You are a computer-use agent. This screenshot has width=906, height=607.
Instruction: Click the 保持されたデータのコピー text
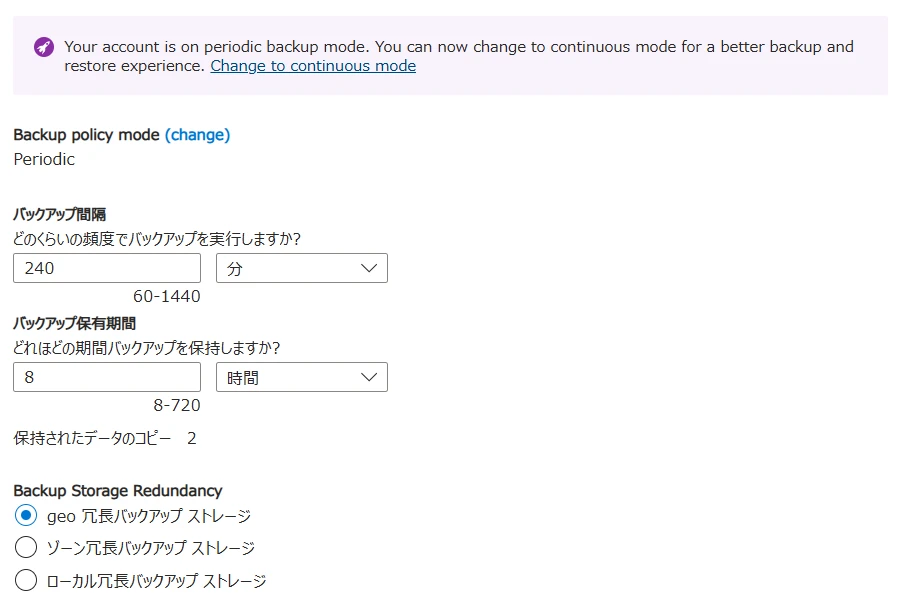(x=92, y=438)
